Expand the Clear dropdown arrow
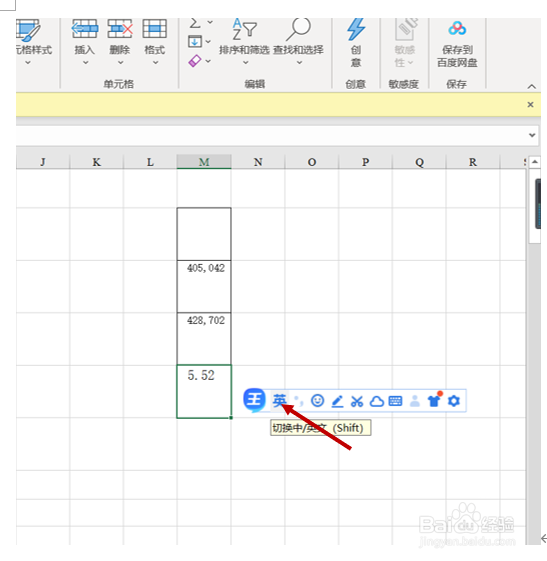547x561 pixels. 208,61
